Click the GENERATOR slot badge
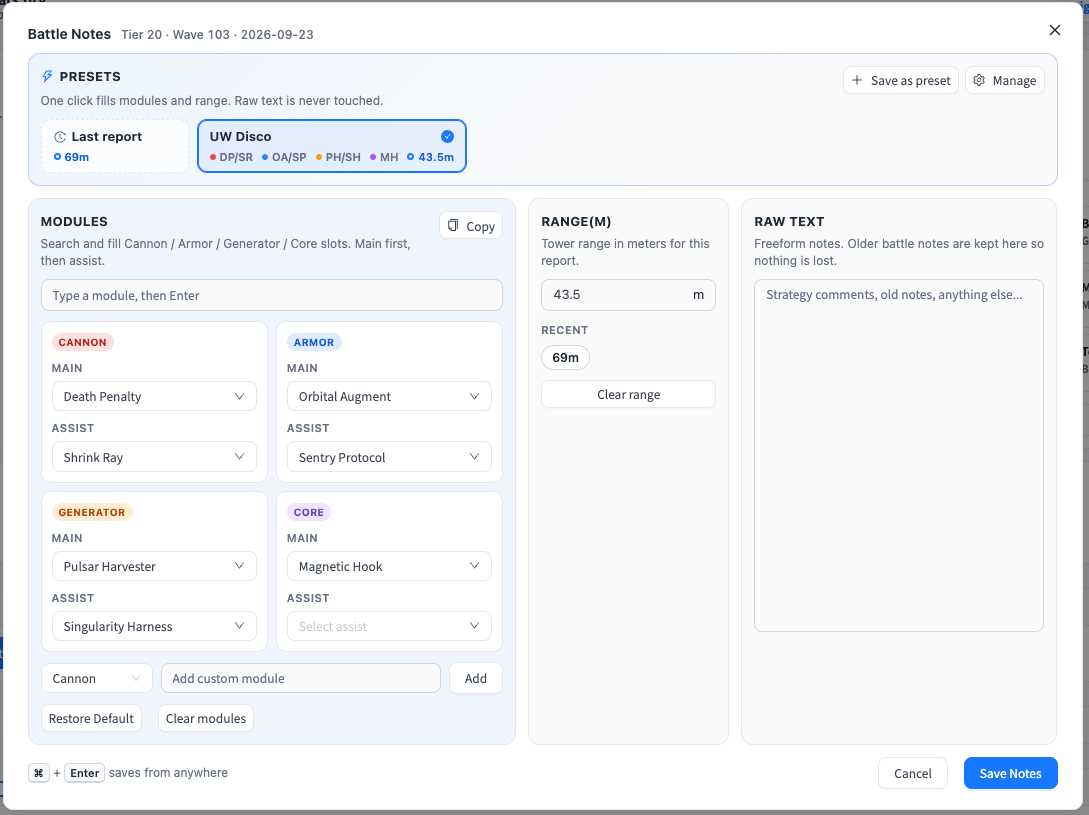Viewport: 1089px width, 815px height. 92,512
